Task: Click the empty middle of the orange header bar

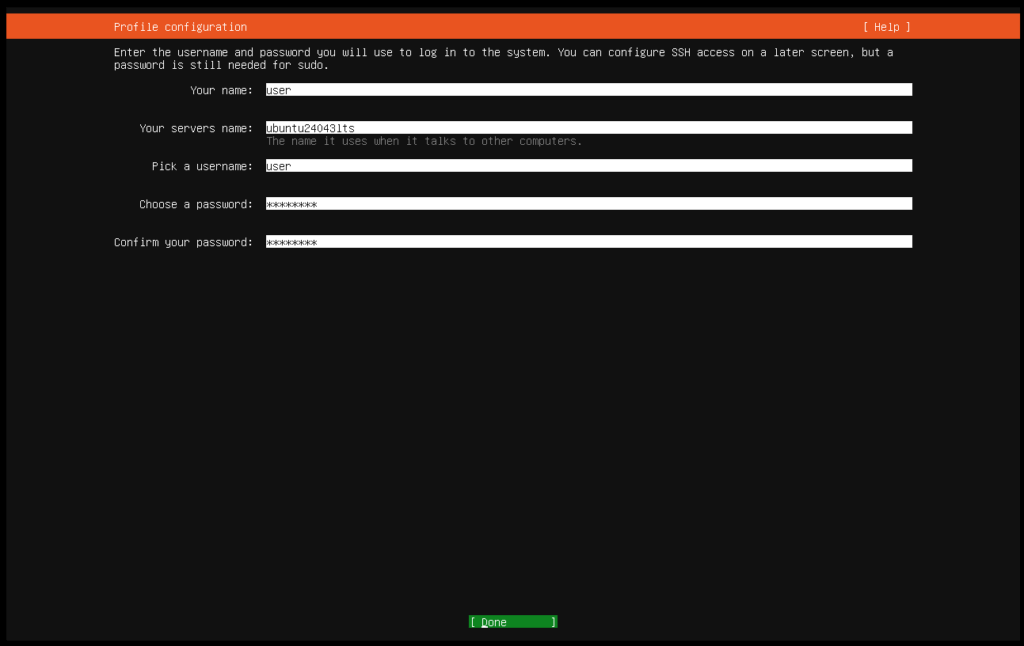Action: 550,27
